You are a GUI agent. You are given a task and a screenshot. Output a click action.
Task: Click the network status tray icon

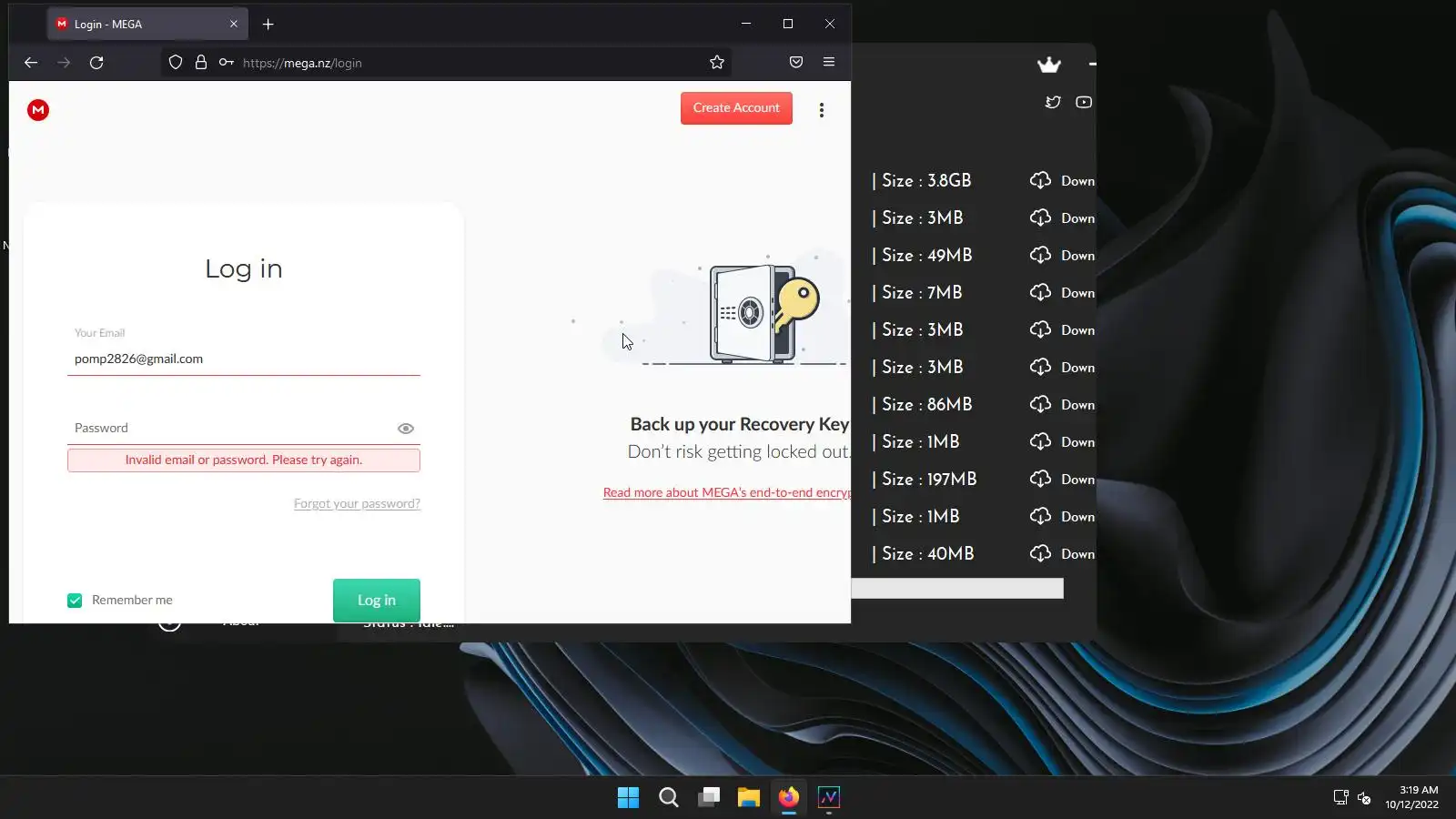click(x=1341, y=798)
